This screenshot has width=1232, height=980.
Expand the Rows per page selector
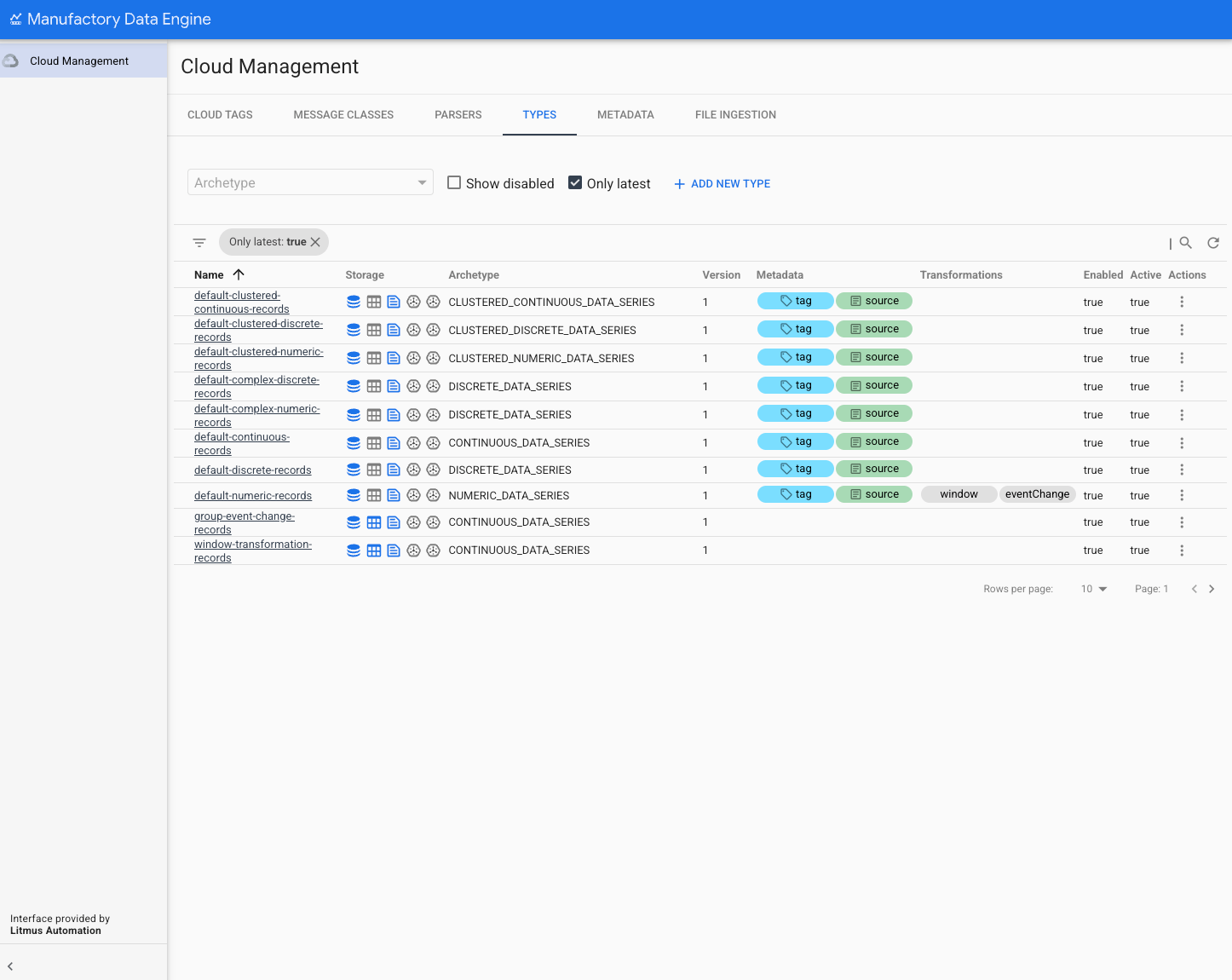pos(1094,589)
